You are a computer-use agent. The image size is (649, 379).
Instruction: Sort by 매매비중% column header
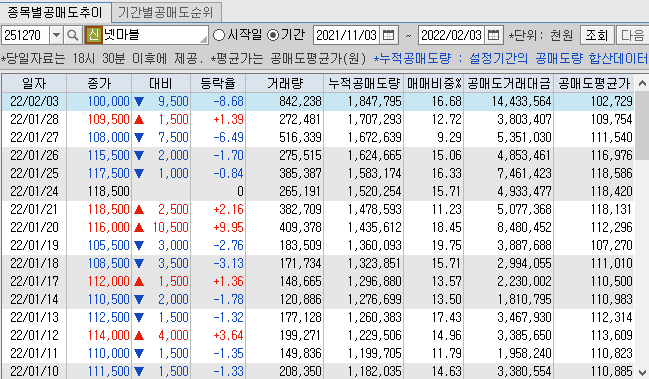(434, 84)
